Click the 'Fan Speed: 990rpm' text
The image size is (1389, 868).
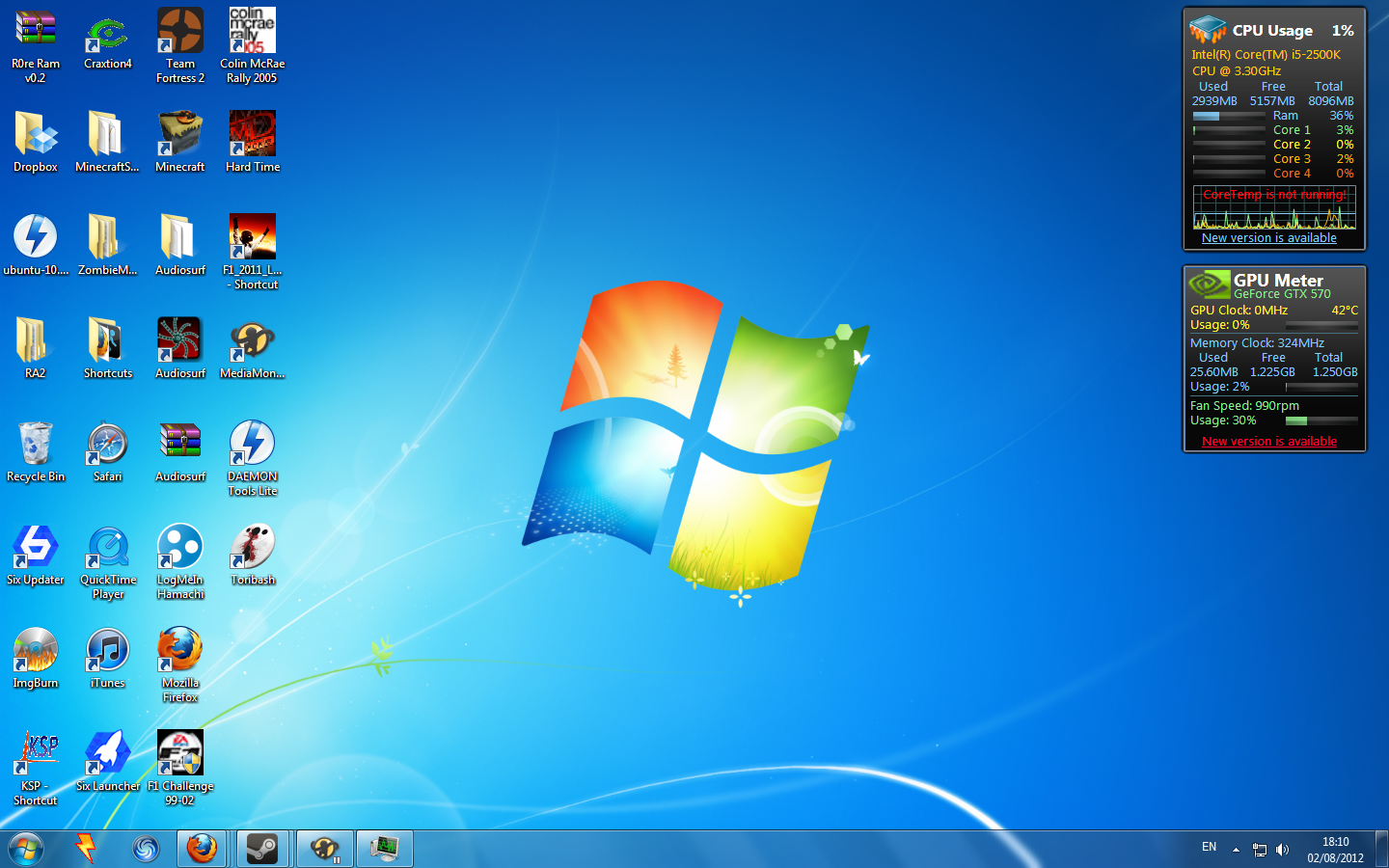pyautogui.click(x=1244, y=406)
